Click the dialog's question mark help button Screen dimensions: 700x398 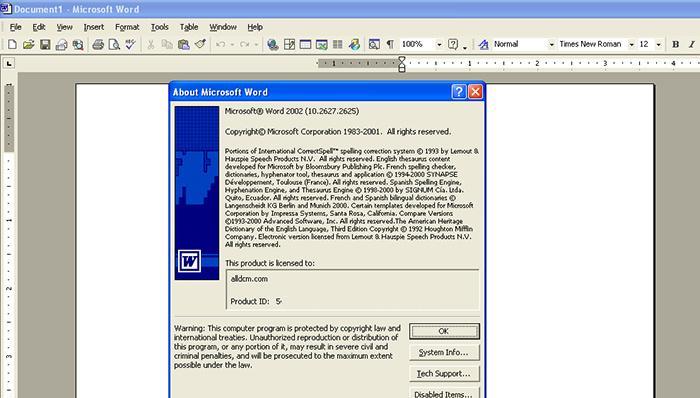click(459, 92)
